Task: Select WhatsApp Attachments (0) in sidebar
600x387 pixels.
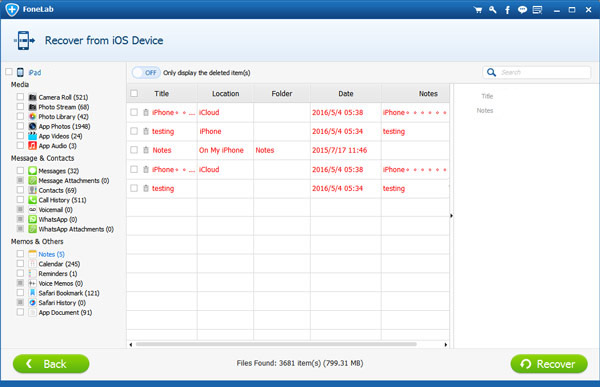Action: (x=76, y=229)
